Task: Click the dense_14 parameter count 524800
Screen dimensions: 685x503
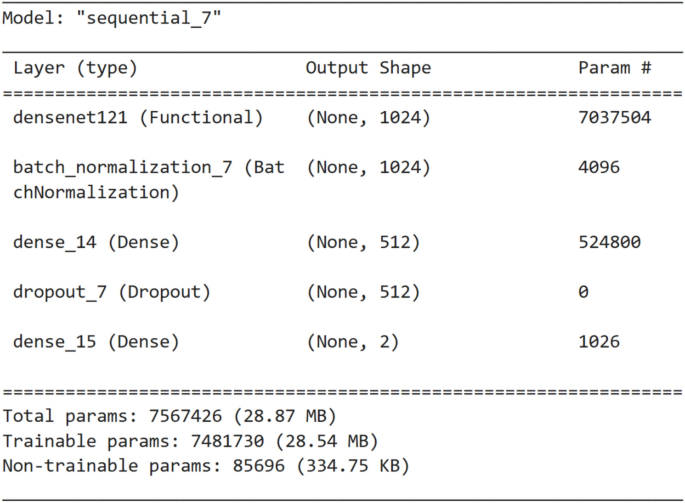Action: [x=609, y=242]
